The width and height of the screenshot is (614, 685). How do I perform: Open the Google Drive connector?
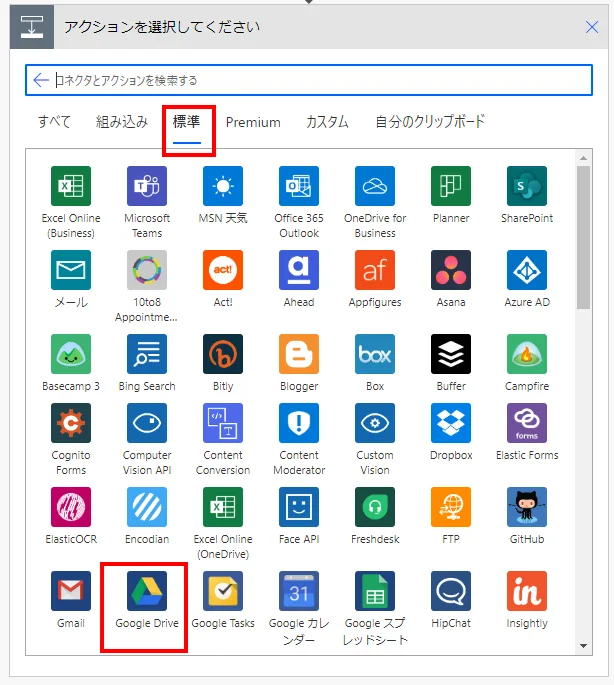click(x=147, y=591)
